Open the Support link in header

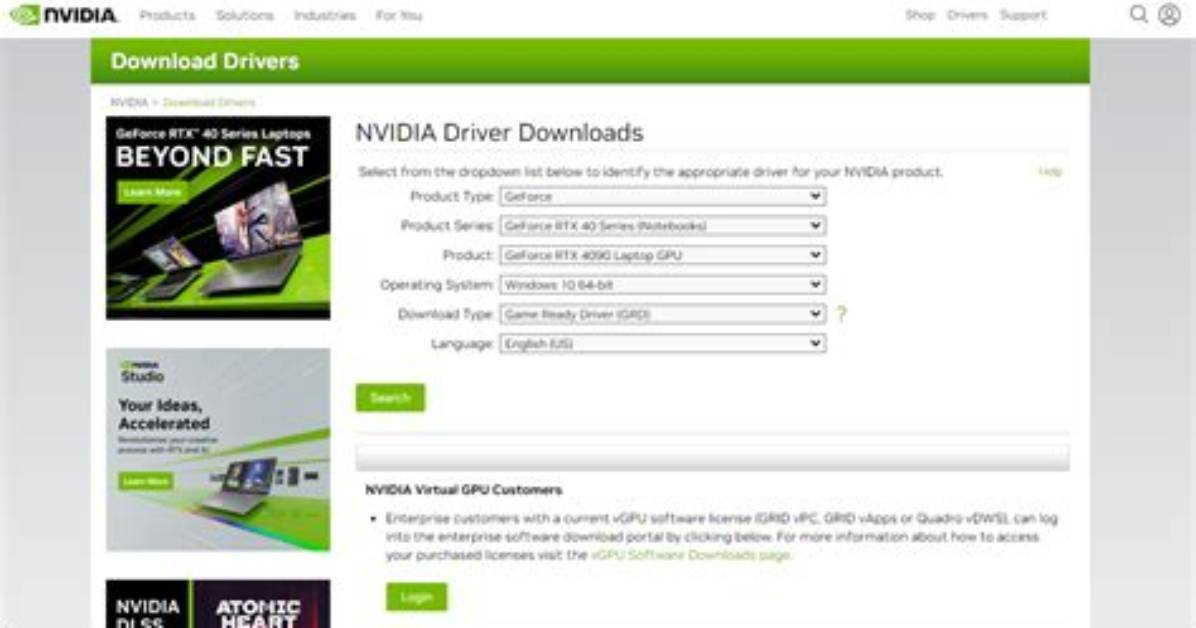(1023, 15)
